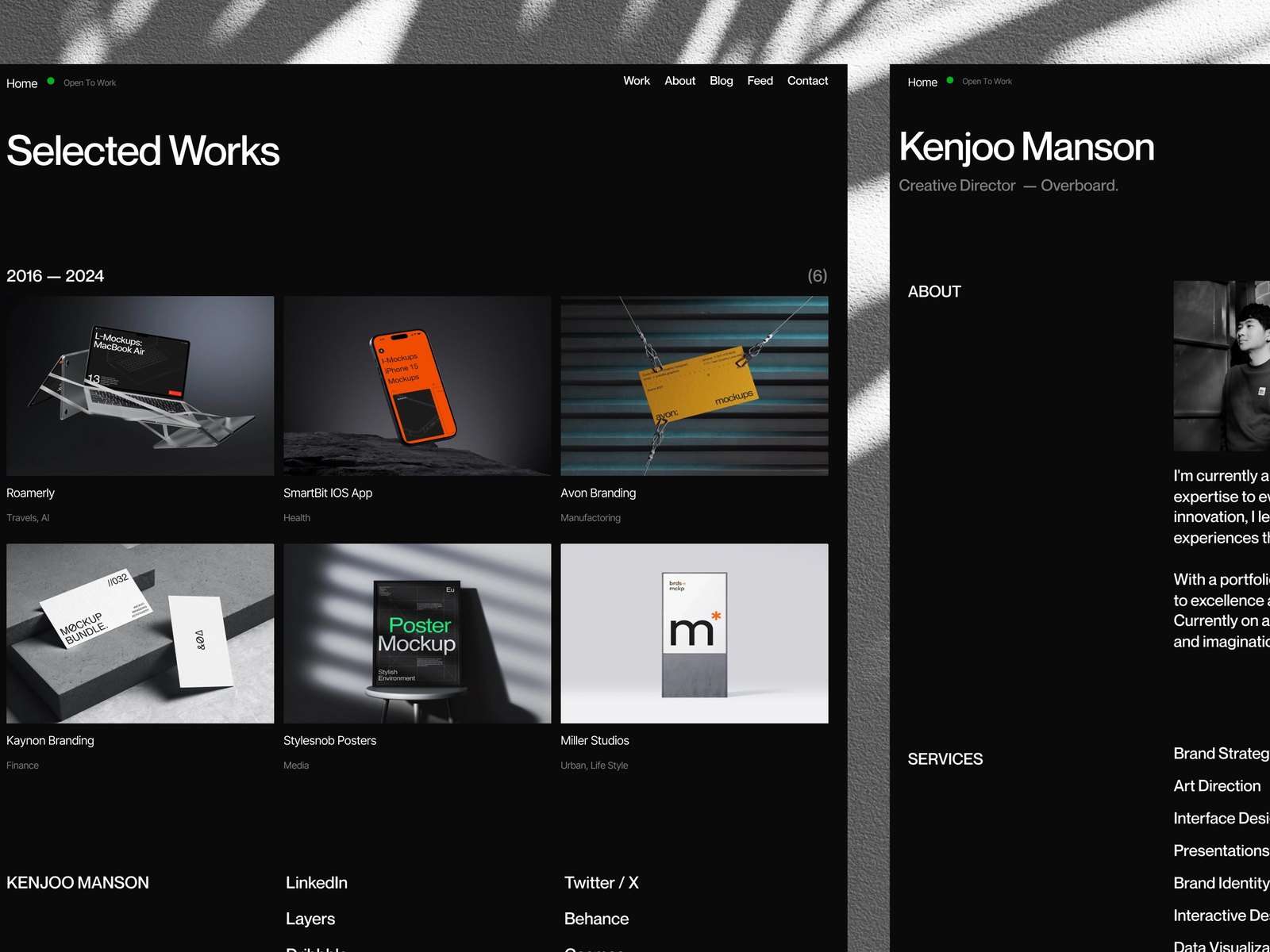
Task: Click the SmartBit IOS App title
Action: pos(328,493)
